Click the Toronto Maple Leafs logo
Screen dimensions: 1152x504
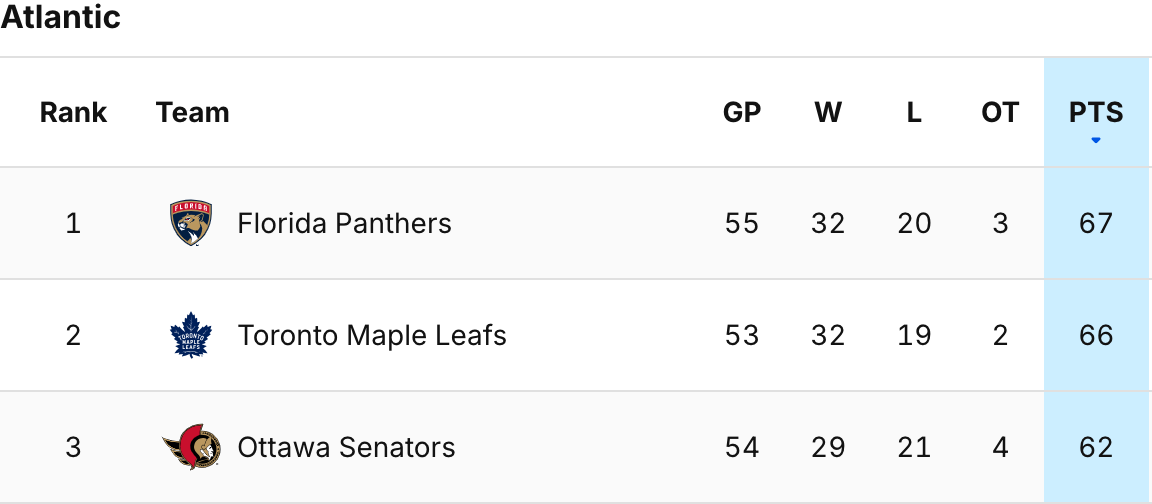(x=191, y=335)
